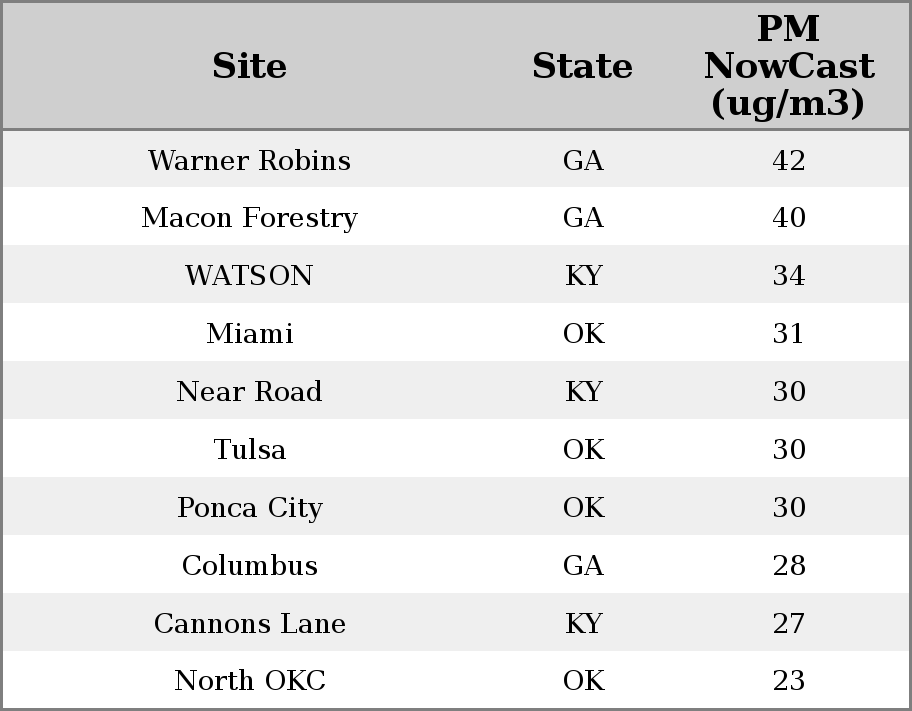912x711 pixels.
Task: Select the PM value 34 cell
Action: coord(788,276)
